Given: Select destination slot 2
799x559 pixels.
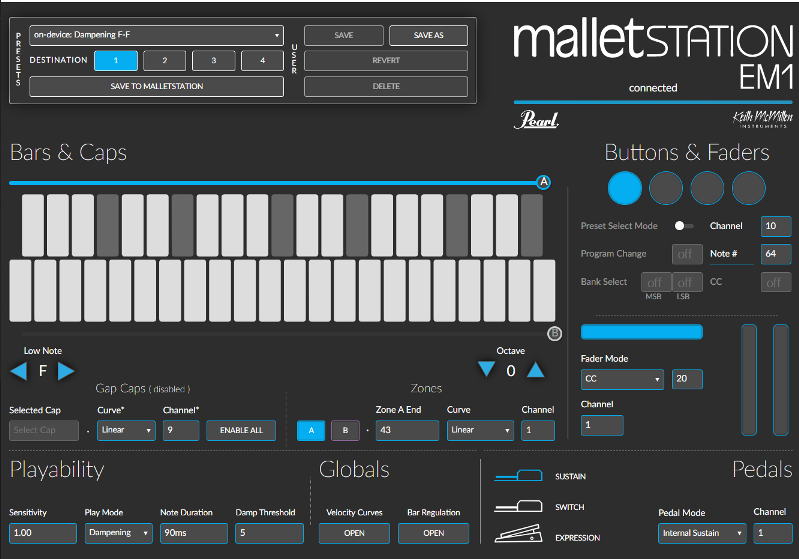Looking at the screenshot, I should coord(165,61).
